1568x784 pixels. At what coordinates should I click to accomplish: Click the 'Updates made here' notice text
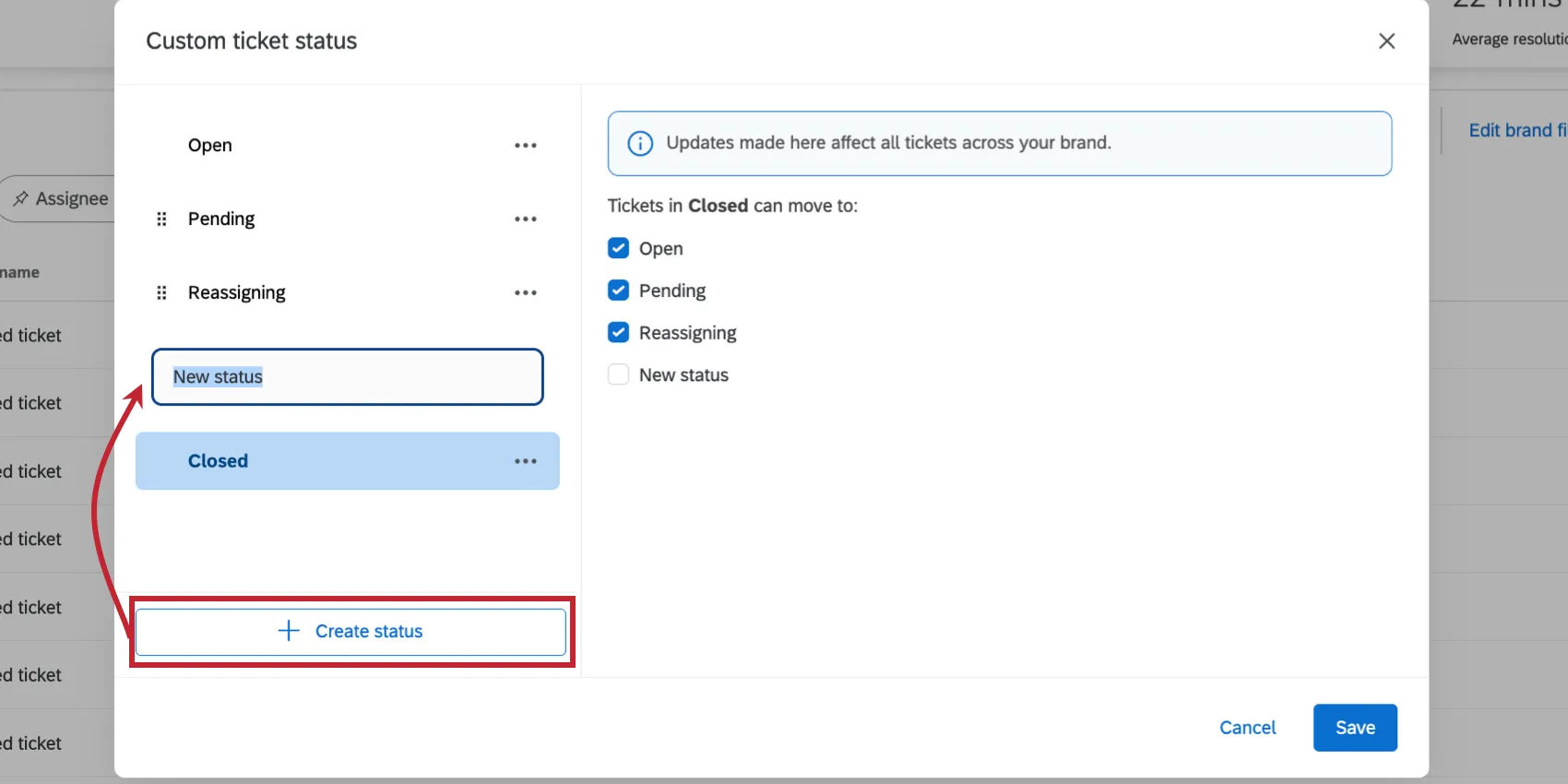(888, 143)
